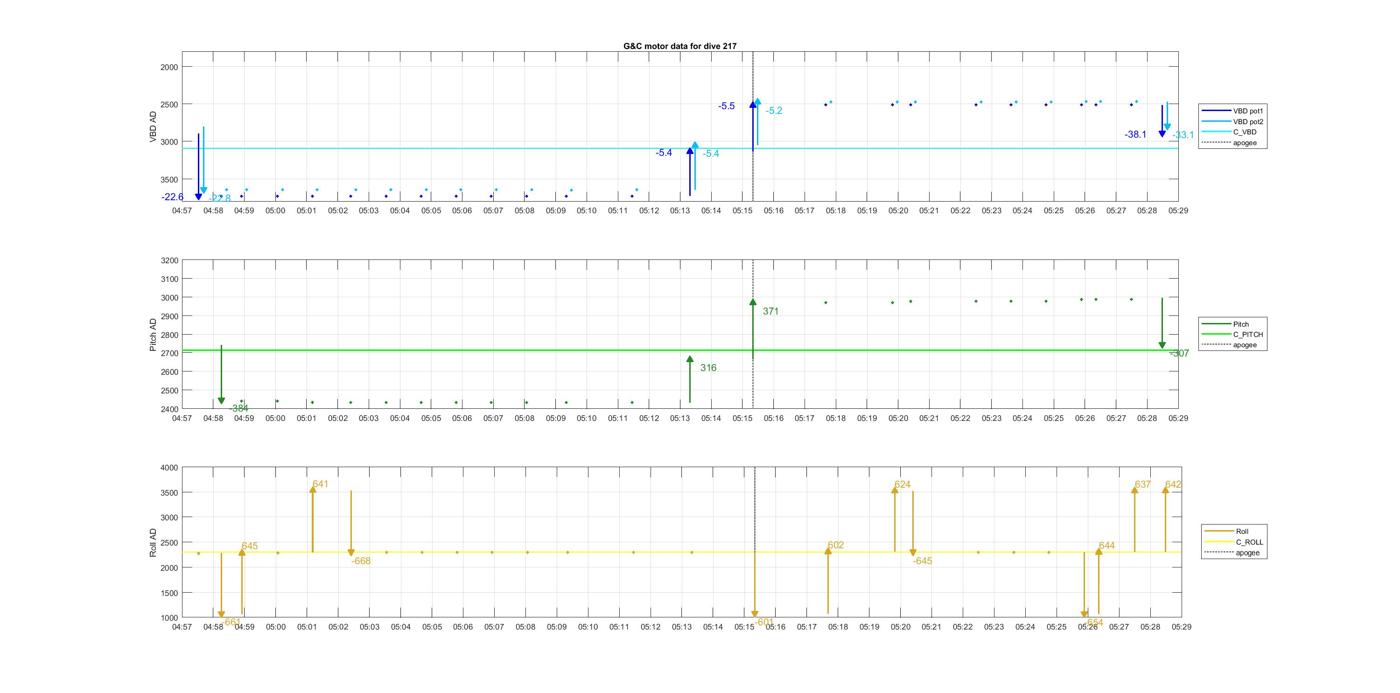Viewport: 1400px width, 693px height.
Task: Click the "Pitch AD" y-axis label
Action: pos(153,335)
